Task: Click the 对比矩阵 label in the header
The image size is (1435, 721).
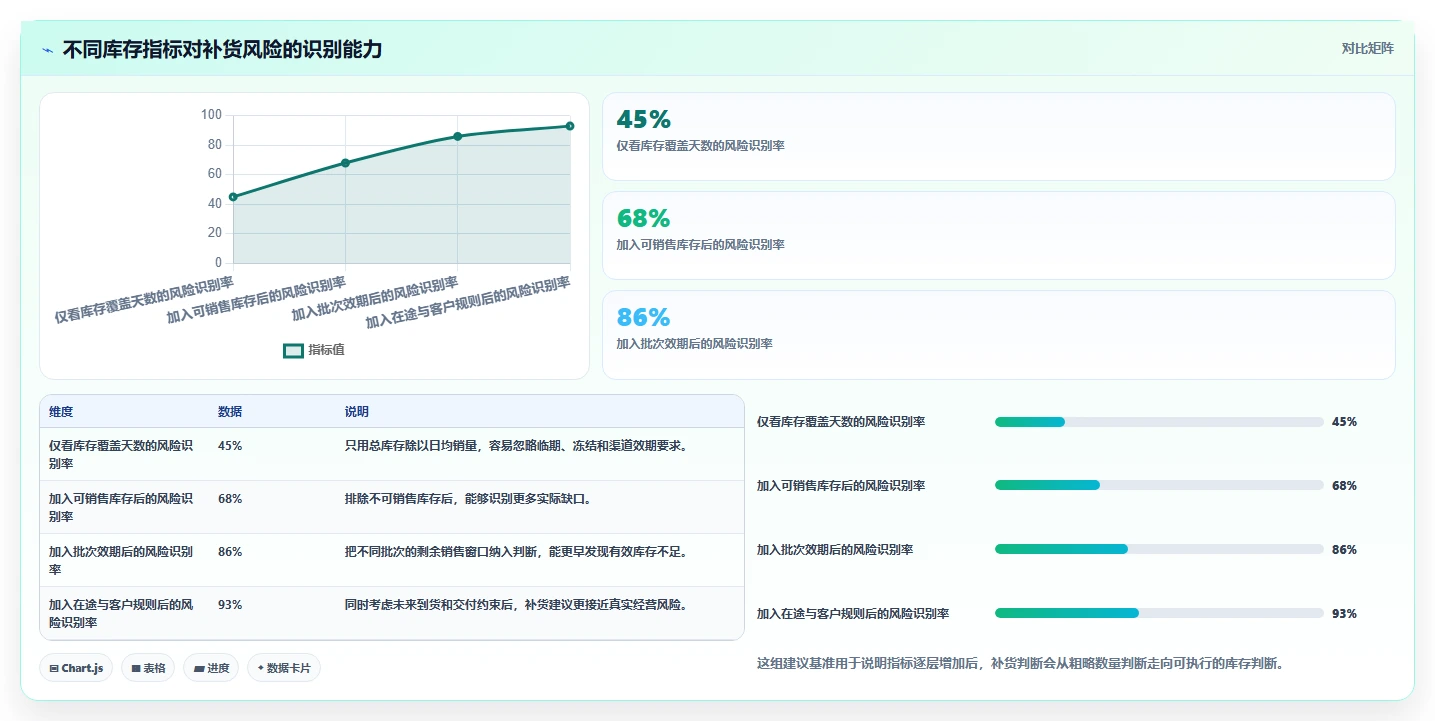Action: coord(1367,48)
